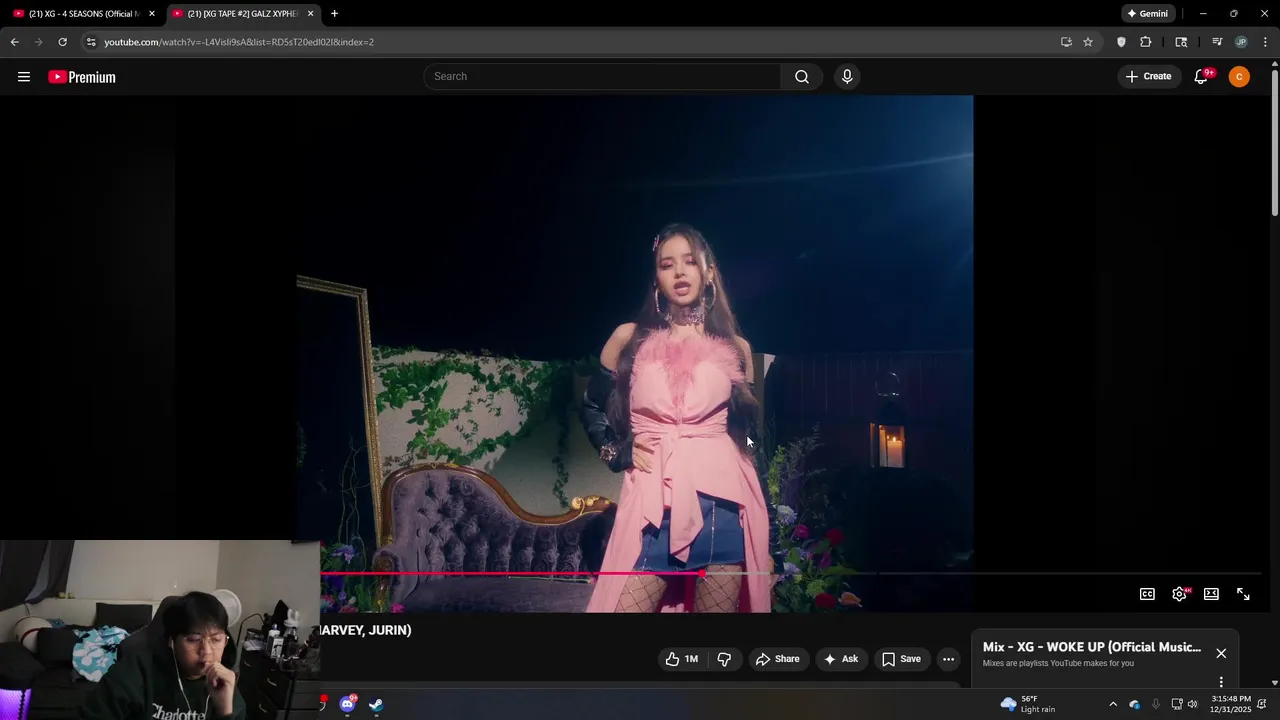Viewport: 1280px width, 720px height.
Task: Dislike the video
Action: (x=724, y=659)
